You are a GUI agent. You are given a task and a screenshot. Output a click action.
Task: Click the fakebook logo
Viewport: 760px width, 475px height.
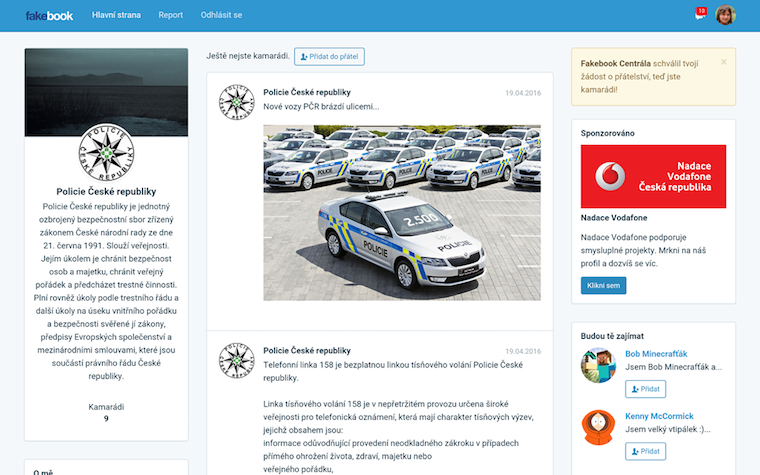49,16
